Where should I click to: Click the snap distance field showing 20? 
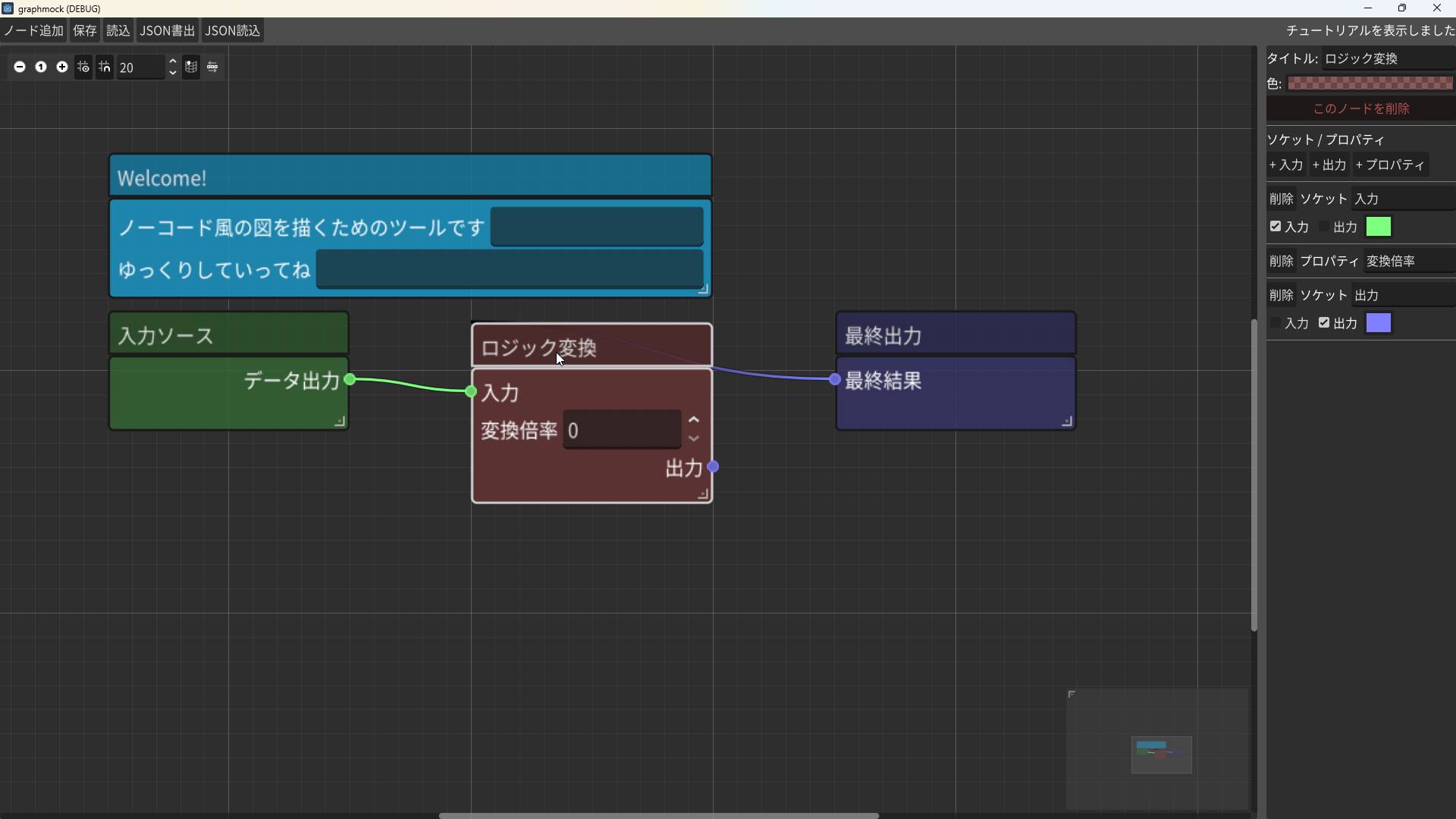click(141, 67)
